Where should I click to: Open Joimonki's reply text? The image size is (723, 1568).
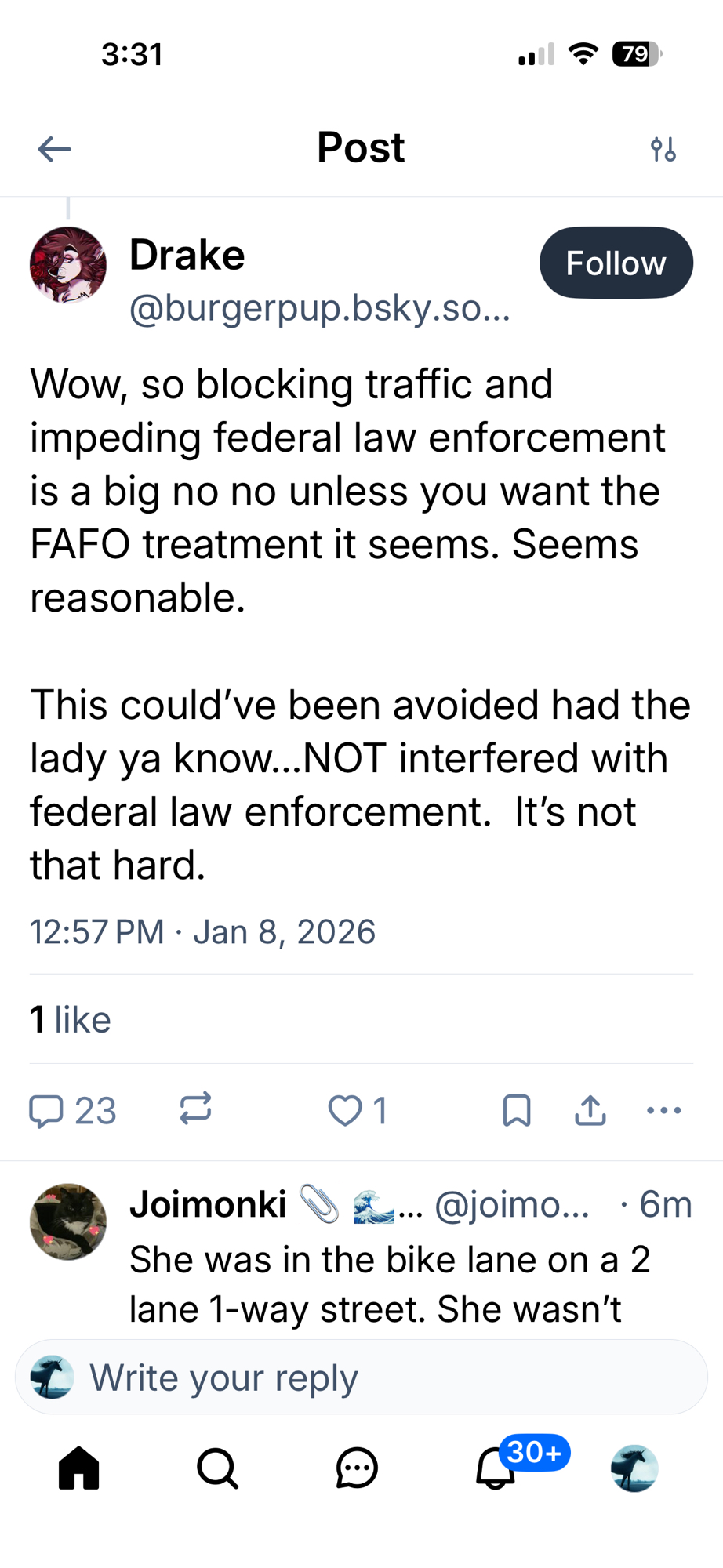(x=390, y=1284)
